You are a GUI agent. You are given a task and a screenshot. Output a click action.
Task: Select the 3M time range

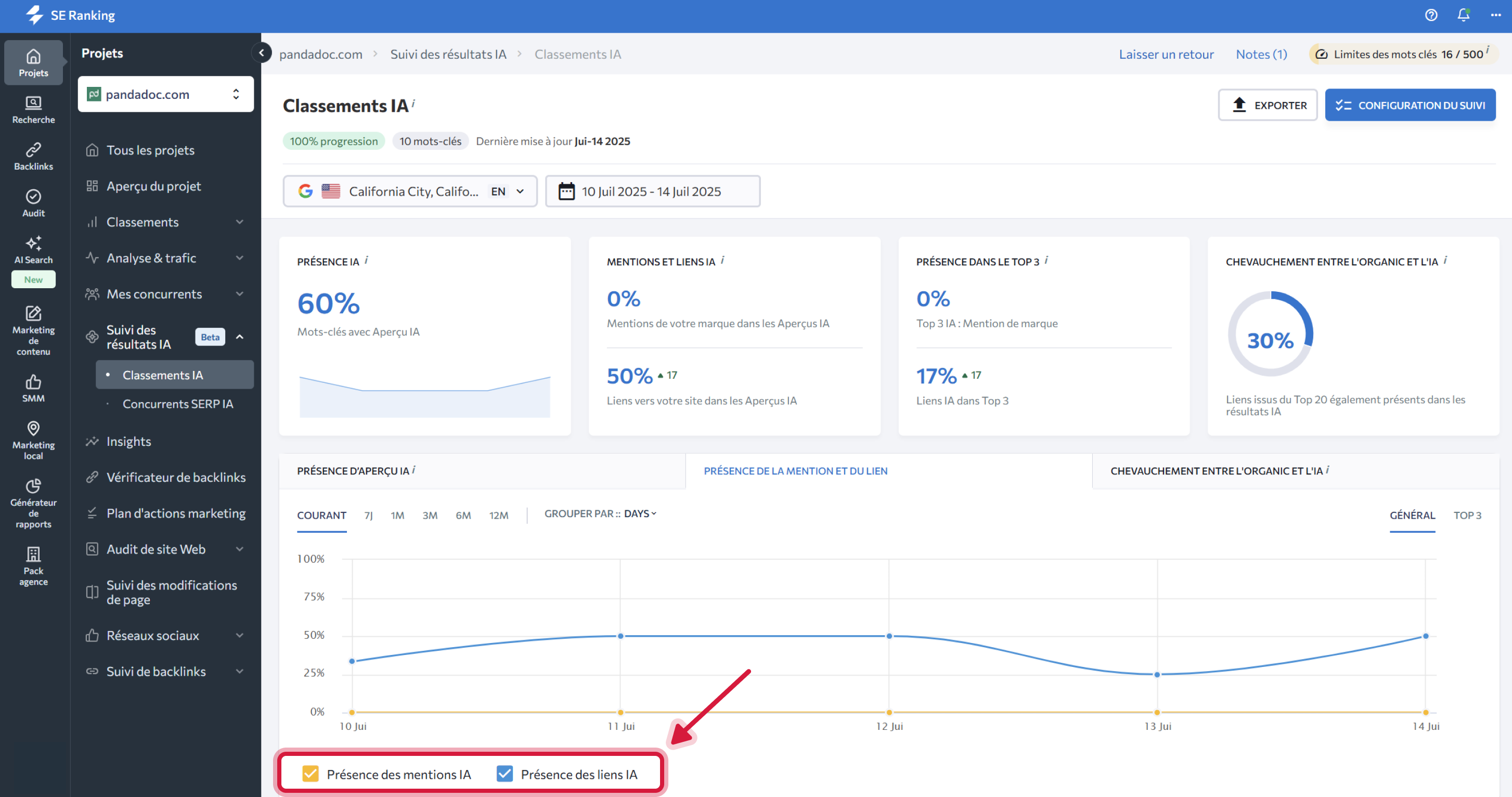tap(430, 515)
